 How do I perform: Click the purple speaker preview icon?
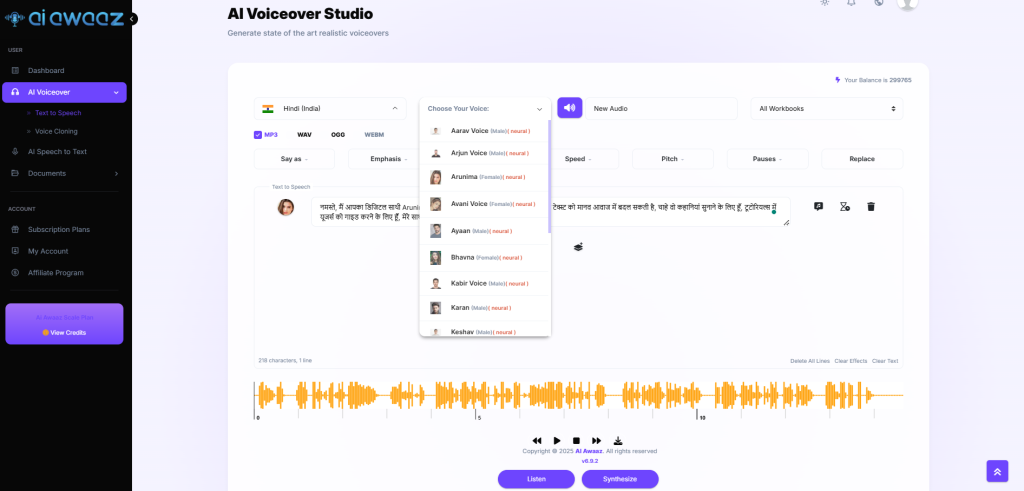coord(569,108)
